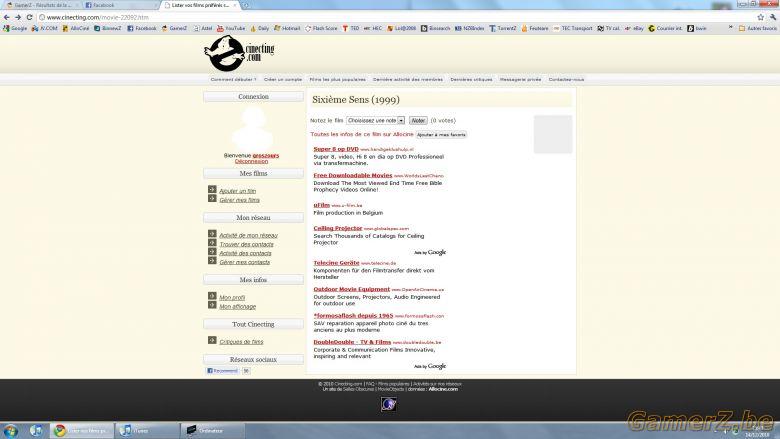This screenshot has height=439, width=780.
Task: Open the Gérer mes films link
Action: pos(239,200)
